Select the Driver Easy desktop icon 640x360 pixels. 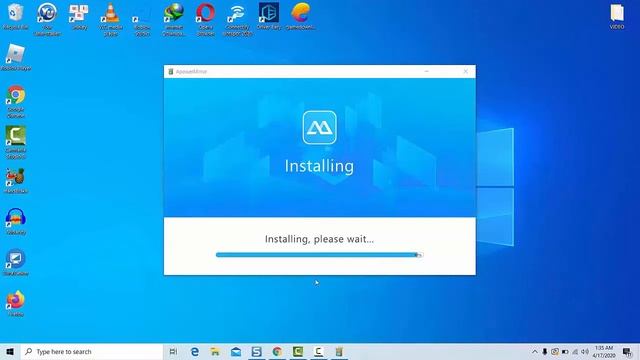269,16
